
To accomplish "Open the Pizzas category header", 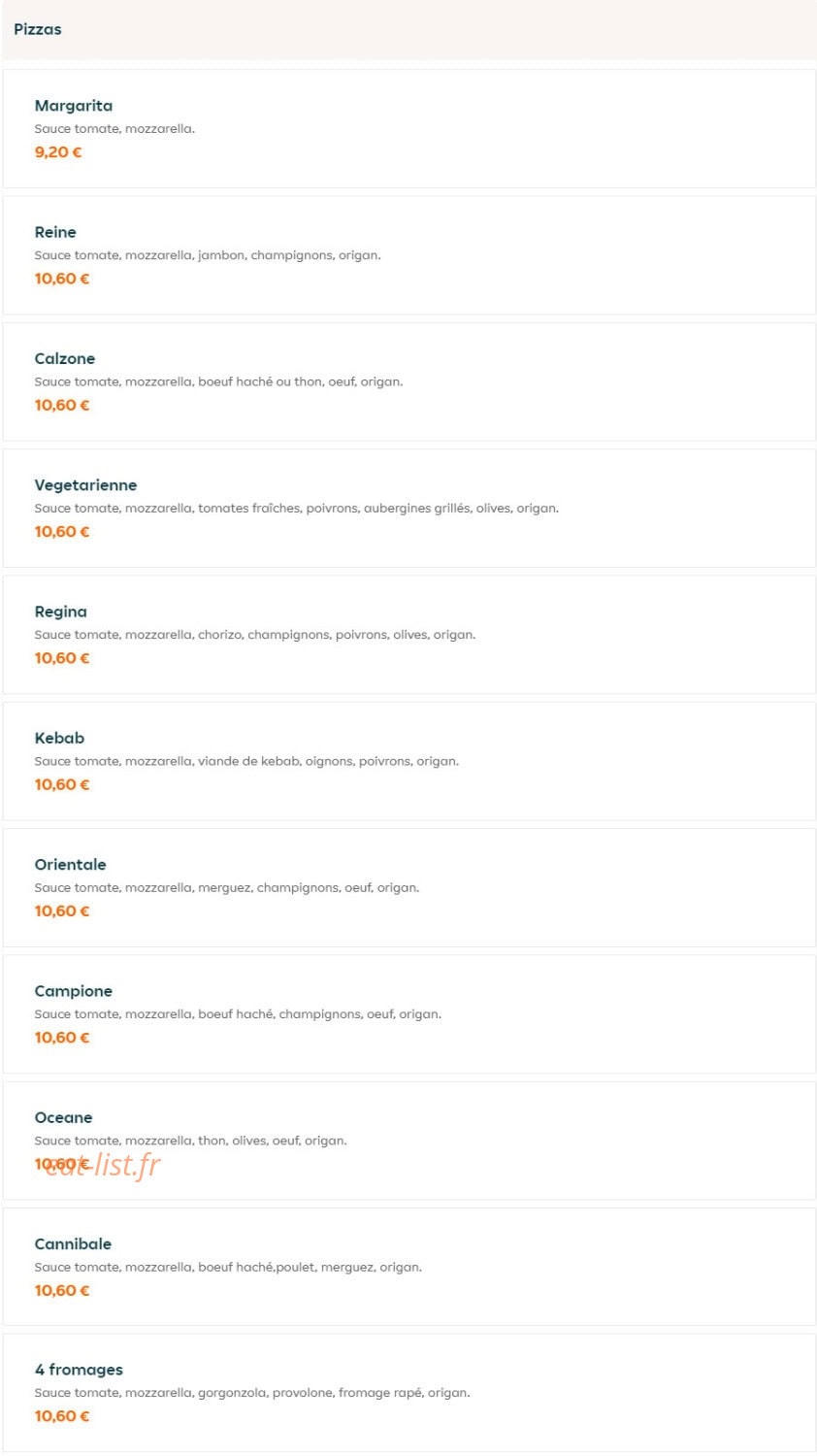I will tap(408, 29).
